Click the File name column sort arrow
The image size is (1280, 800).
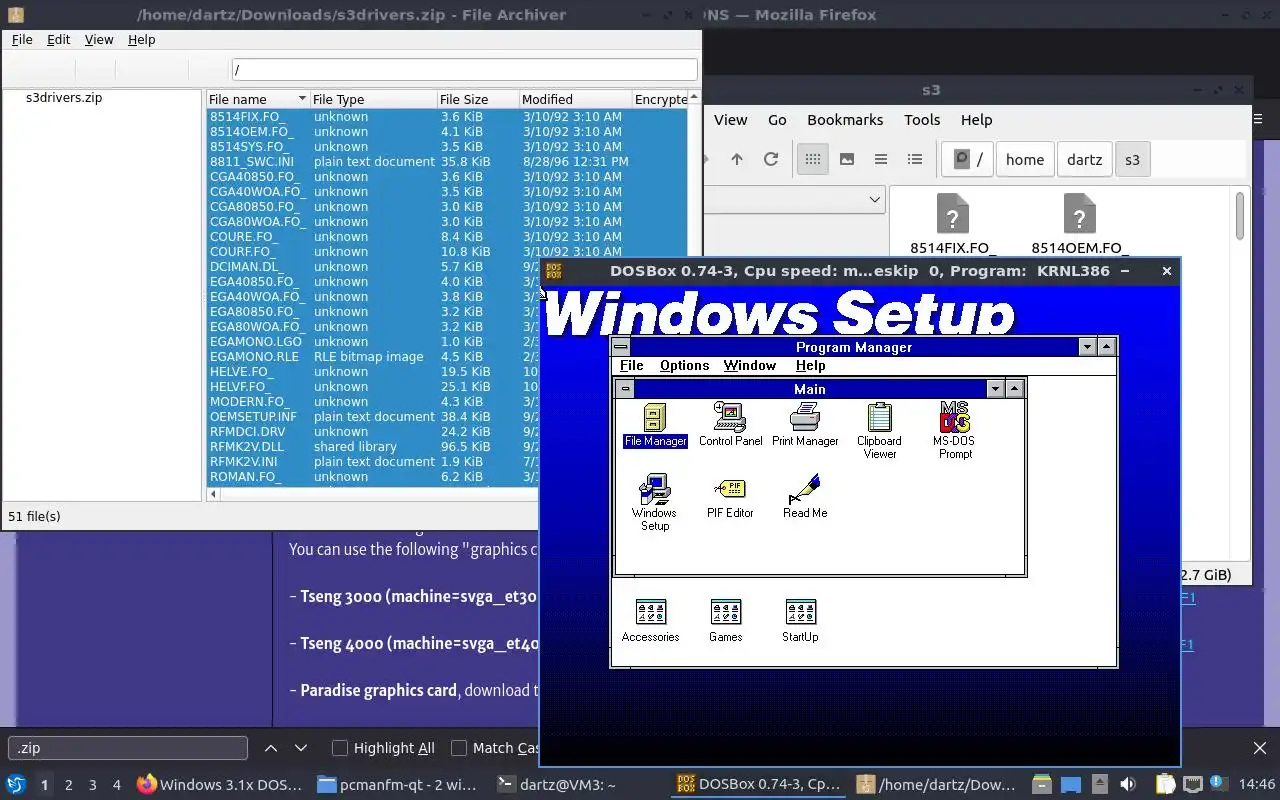(x=302, y=99)
